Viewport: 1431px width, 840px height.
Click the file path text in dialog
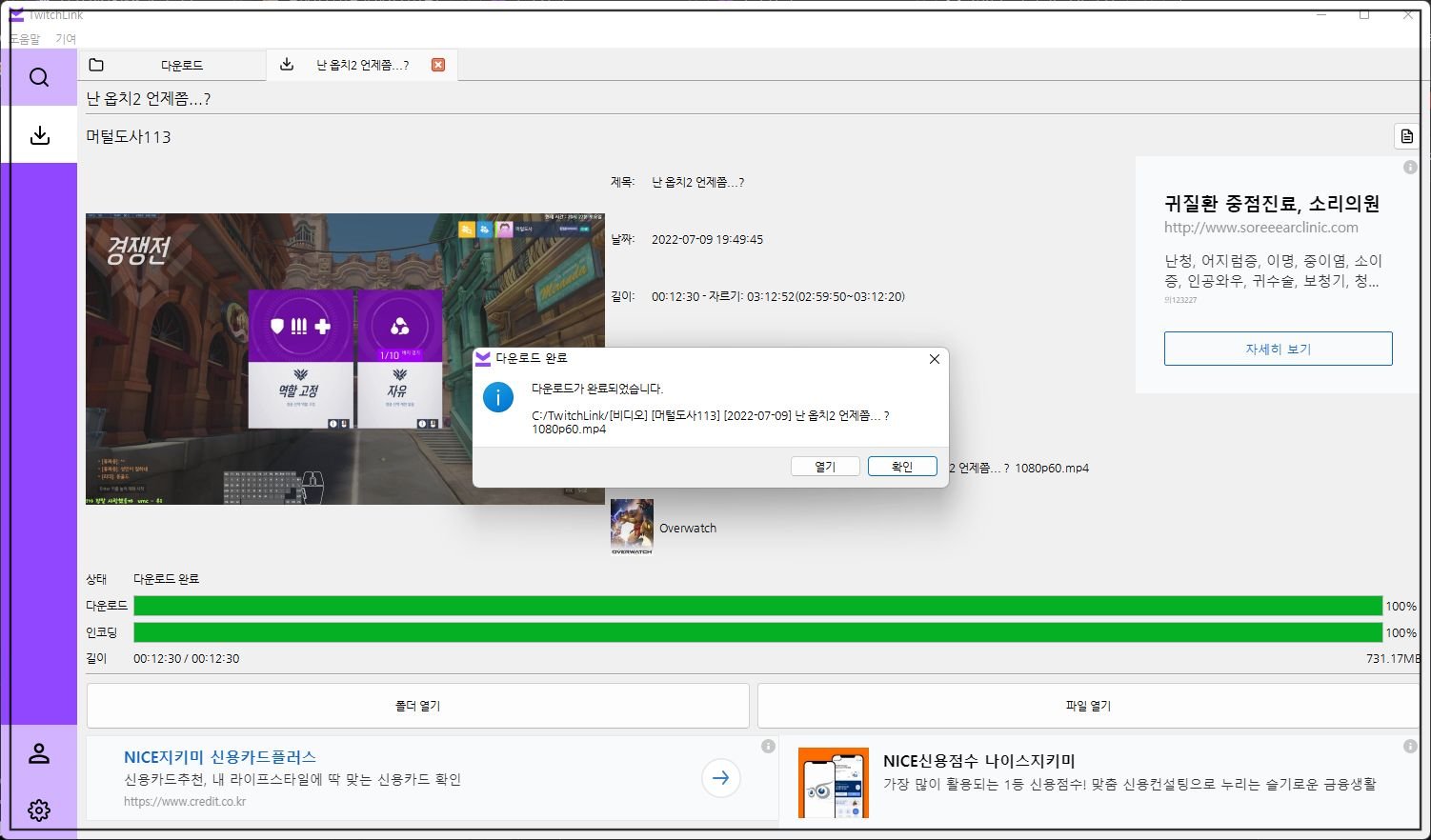coord(710,423)
